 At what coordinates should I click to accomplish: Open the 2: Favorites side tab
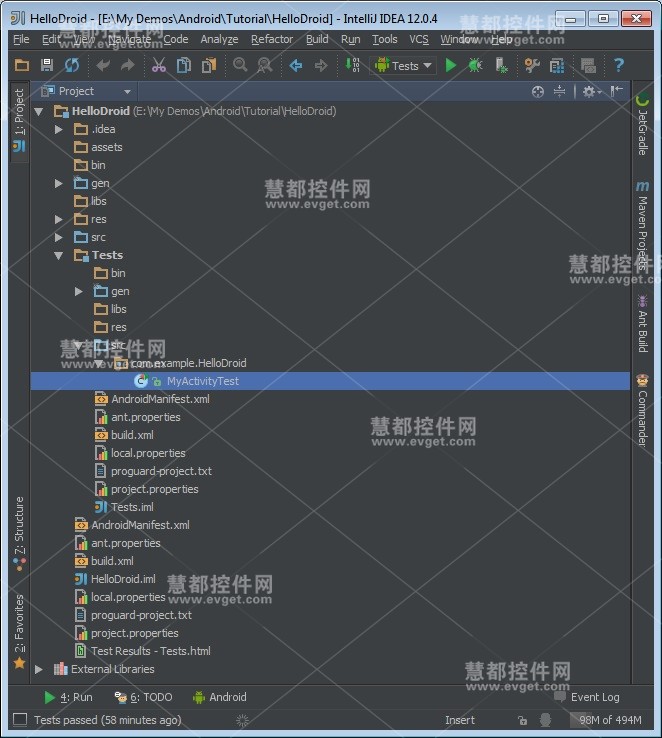(x=19, y=631)
